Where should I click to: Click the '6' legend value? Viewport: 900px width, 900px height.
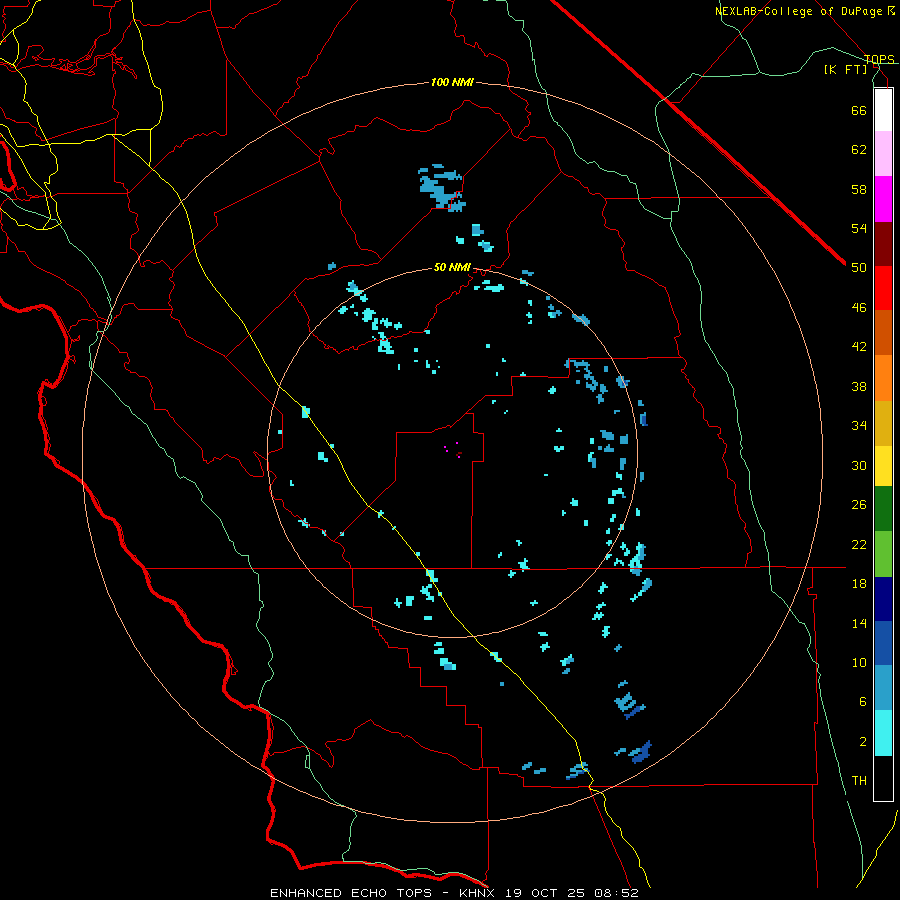click(863, 702)
